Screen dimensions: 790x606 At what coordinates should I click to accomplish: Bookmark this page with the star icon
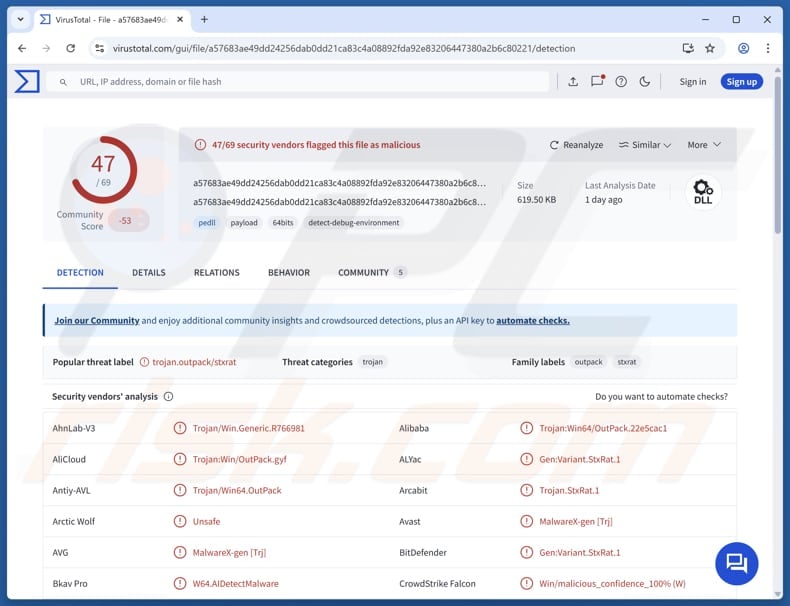tap(710, 48)
